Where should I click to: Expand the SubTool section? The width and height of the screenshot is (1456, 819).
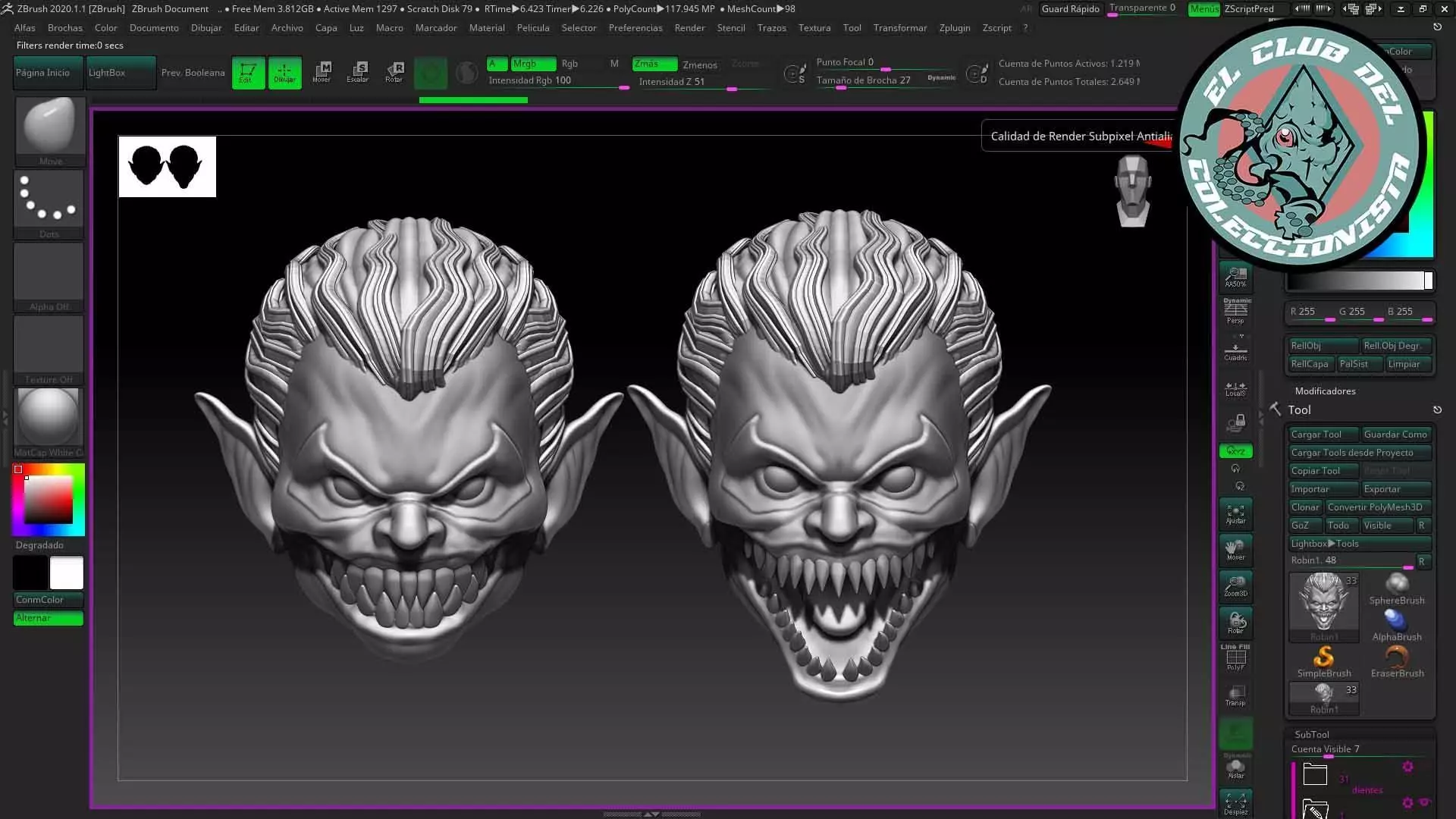[1311, 734]
